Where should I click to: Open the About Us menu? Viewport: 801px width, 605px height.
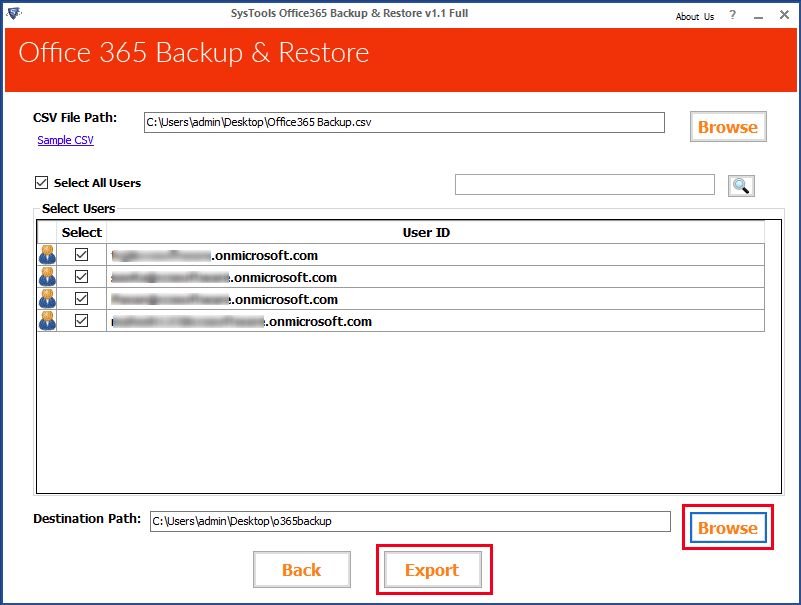(x=695, y=16)
